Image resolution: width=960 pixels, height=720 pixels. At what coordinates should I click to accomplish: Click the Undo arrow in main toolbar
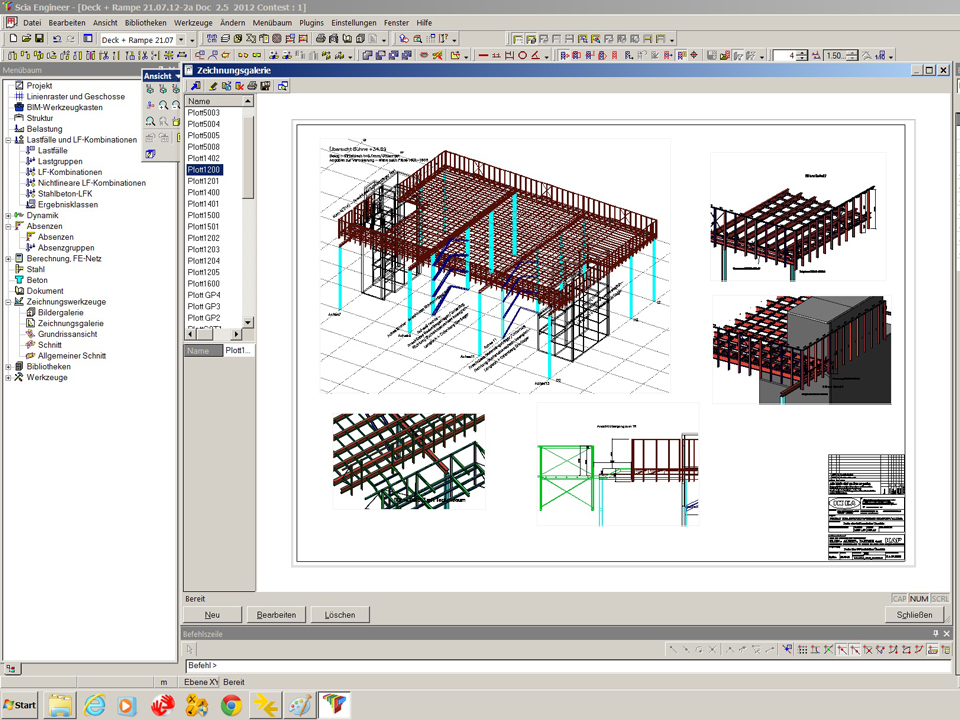pyautogui.click(x=57, y=39)
